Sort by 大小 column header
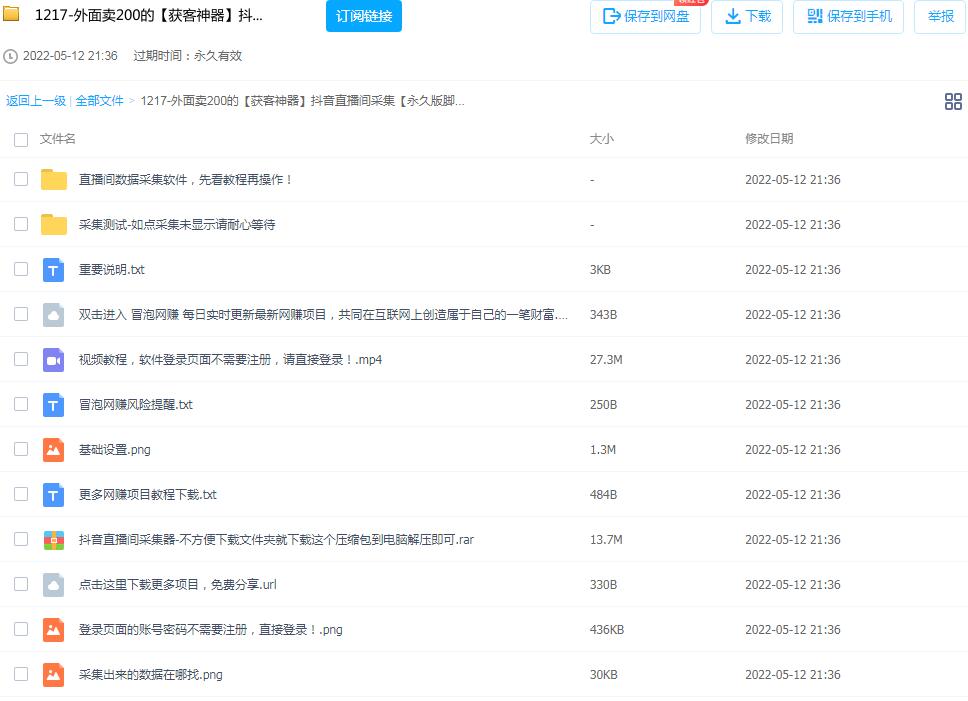The image size is (968, 701). click(x=601, y=139)
